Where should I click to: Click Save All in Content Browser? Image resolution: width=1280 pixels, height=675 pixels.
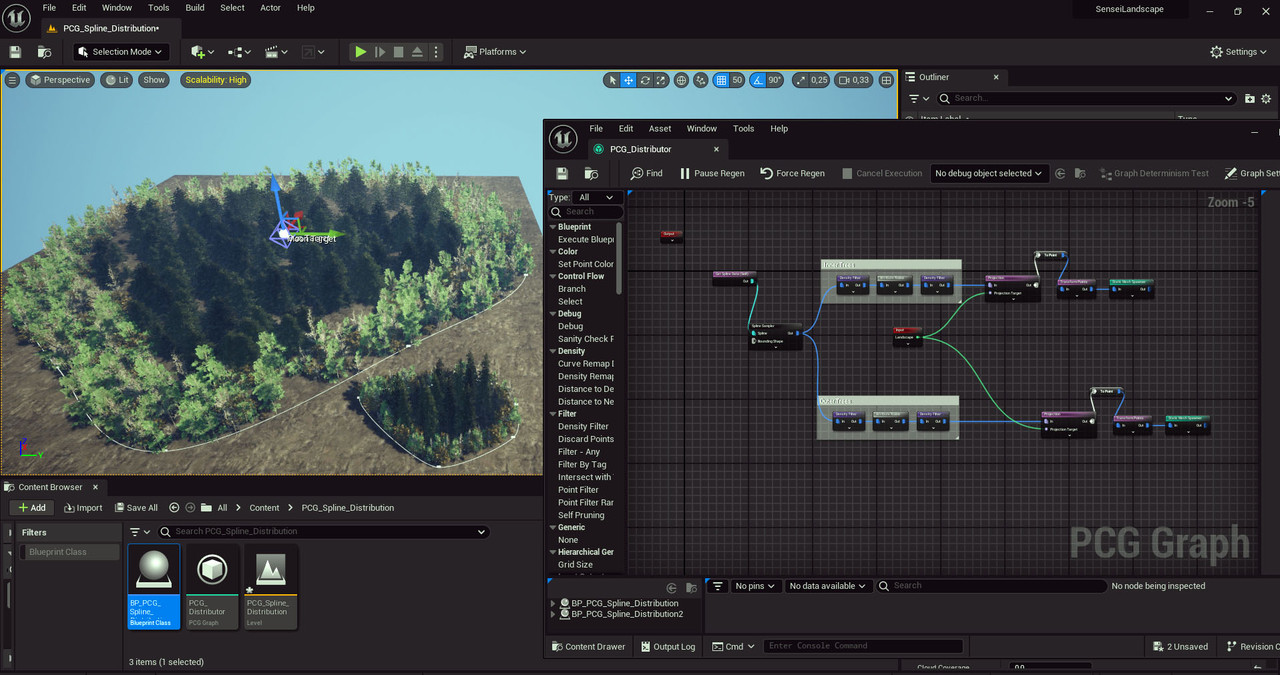pos(136,508)
